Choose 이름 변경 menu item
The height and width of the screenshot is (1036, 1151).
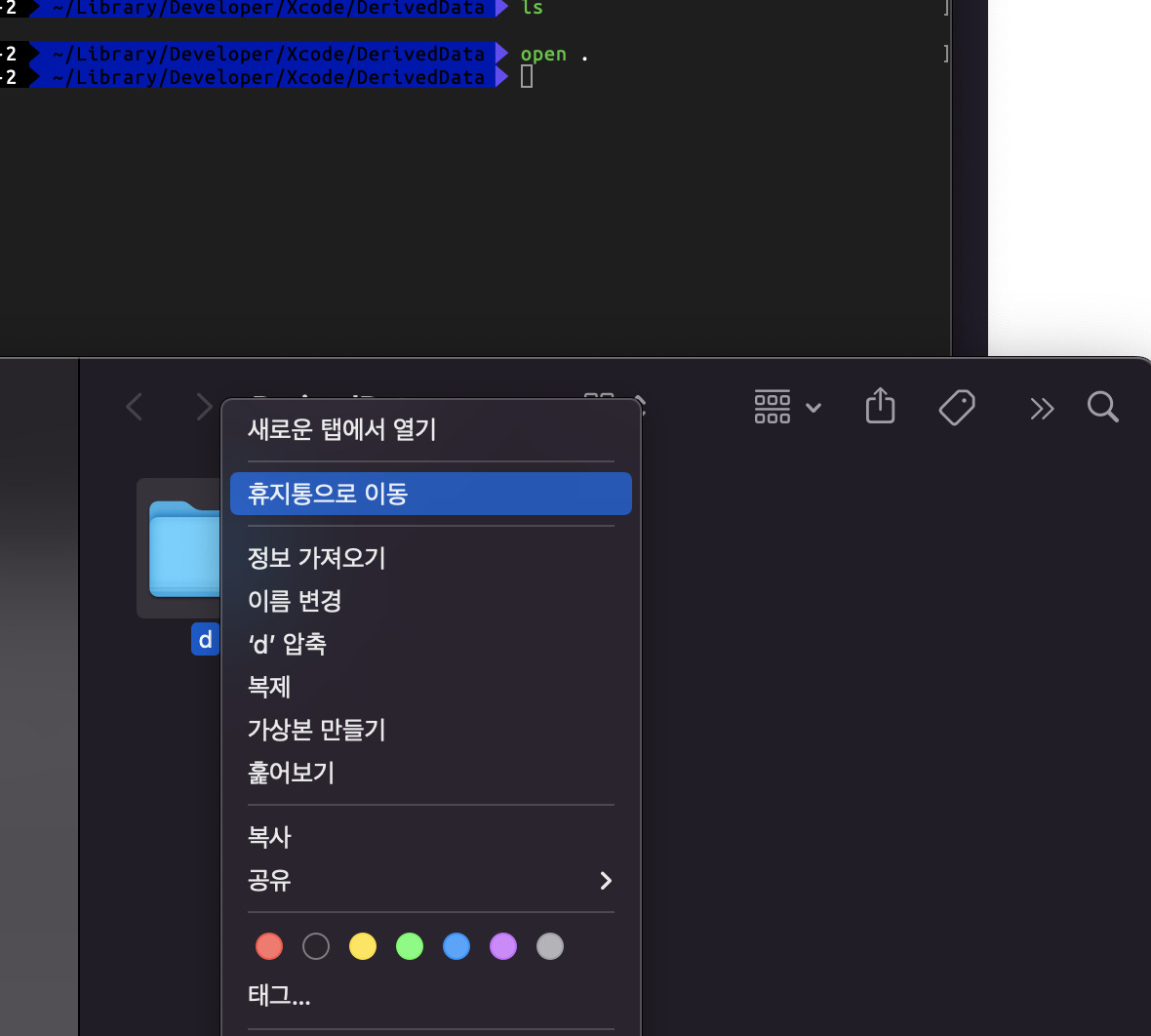point(431,601)
